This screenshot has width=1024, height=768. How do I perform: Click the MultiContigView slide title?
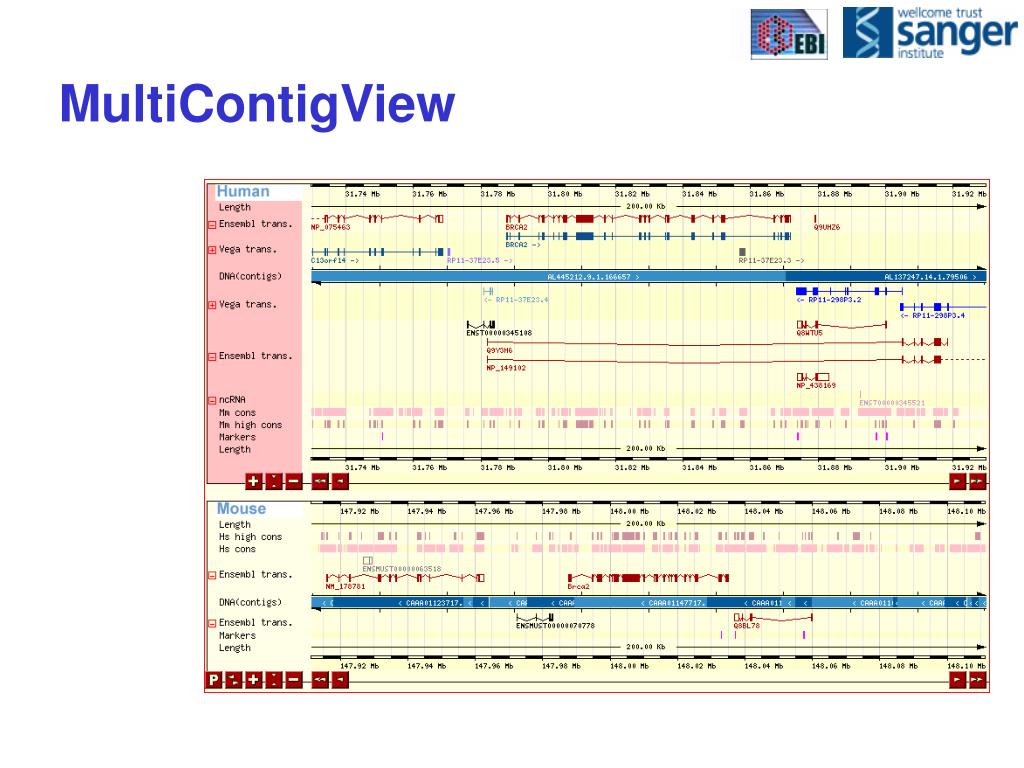click(x=257, y=104)
